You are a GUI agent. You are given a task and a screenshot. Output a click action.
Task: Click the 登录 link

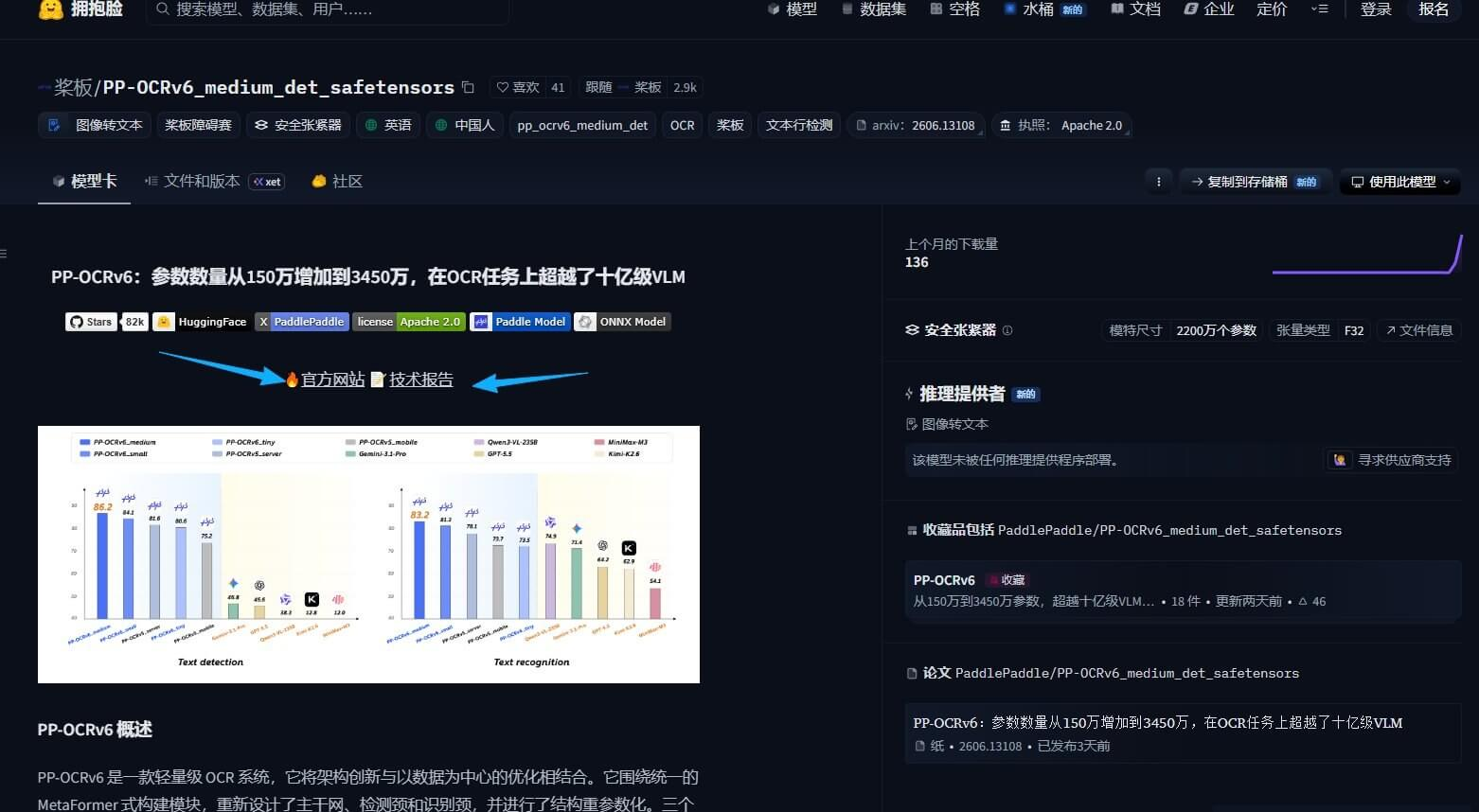click(1376, 9)
